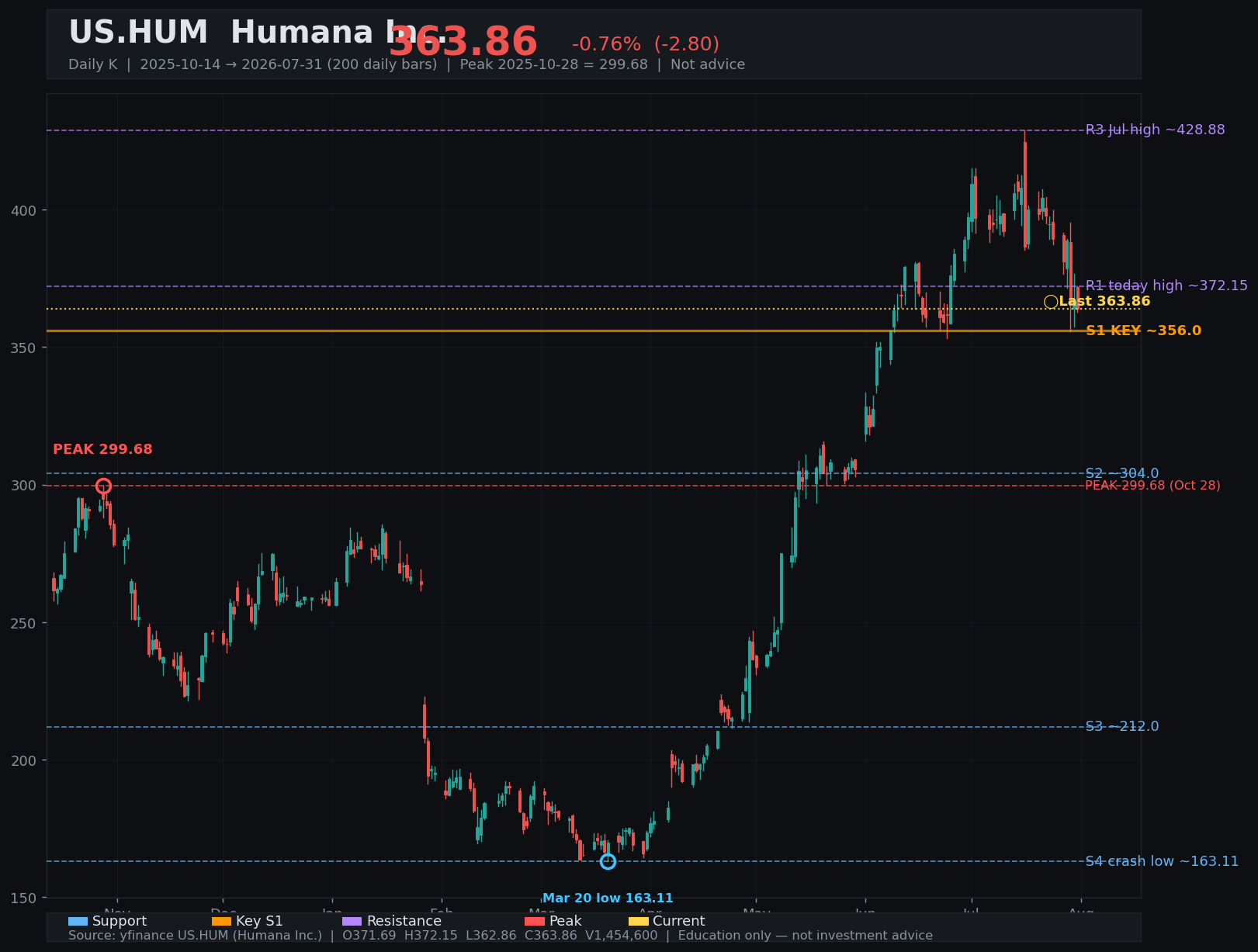
Task: Select the Peak legend label
Action: (x=566, y=921)
